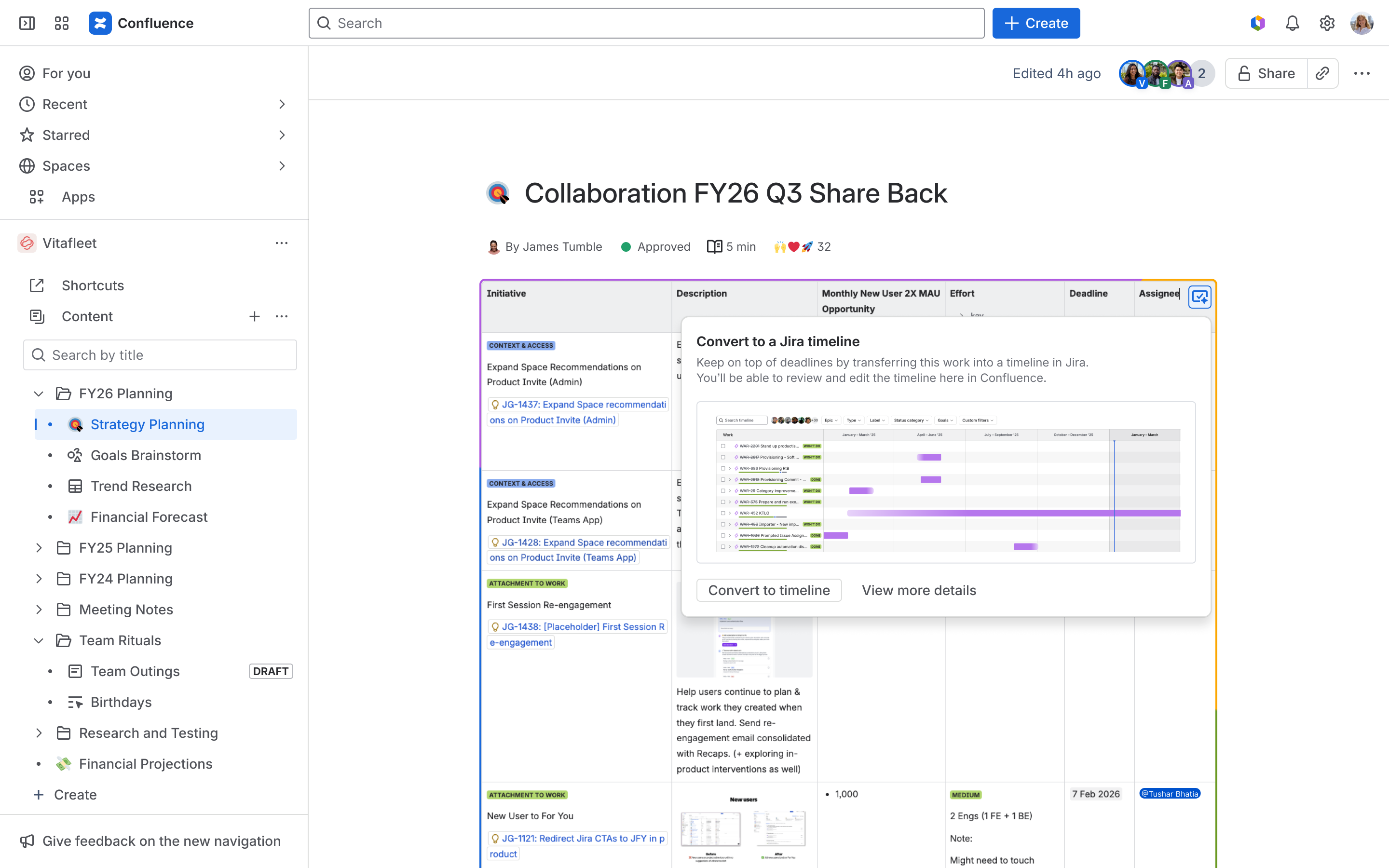Collapse the sidebar with the panel toggle icon
The width and height of the screenshot is (1389, 868).
coord(27,23)
